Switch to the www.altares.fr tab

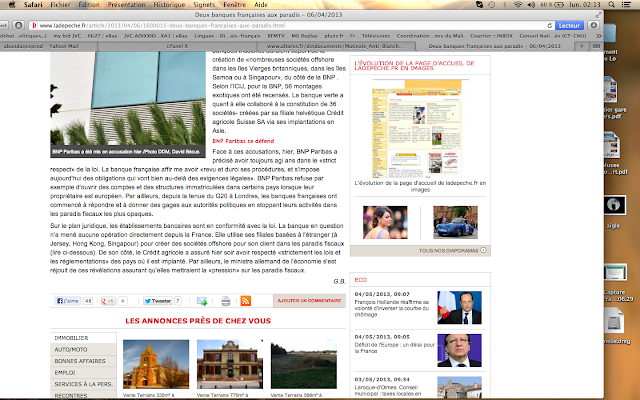point(335,46)
